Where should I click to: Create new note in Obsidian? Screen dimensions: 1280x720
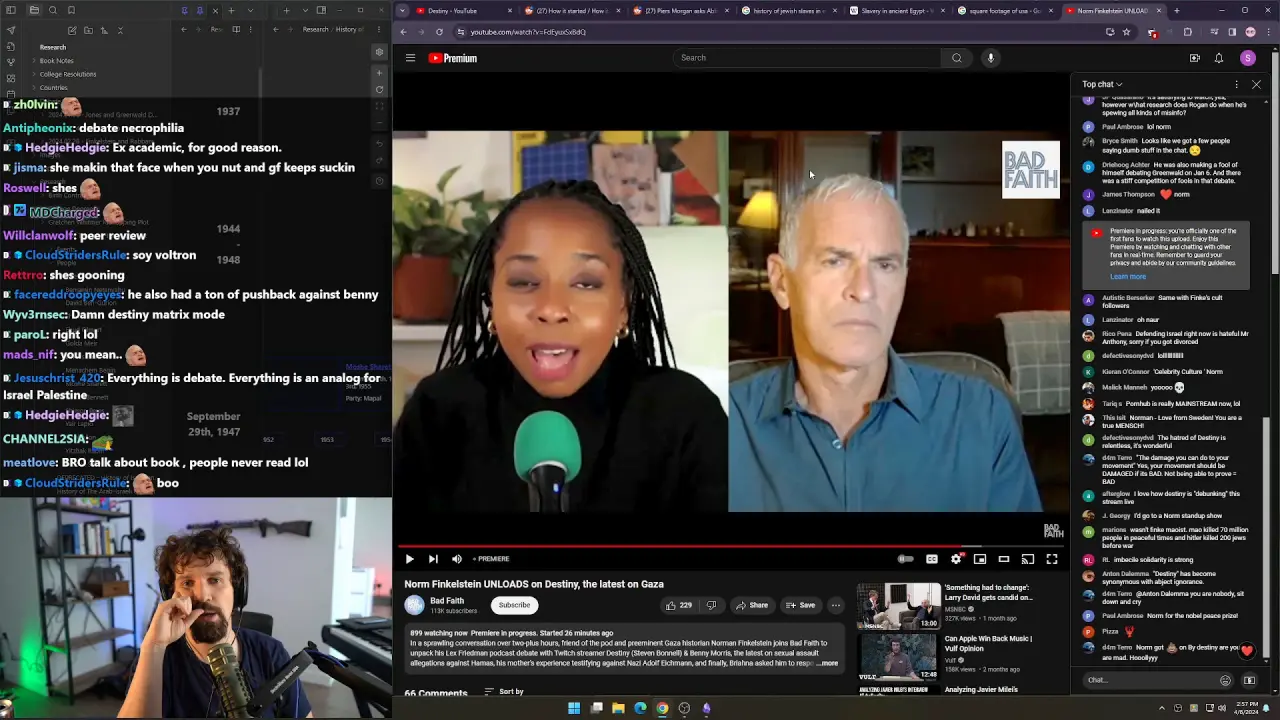click(70, 30)
